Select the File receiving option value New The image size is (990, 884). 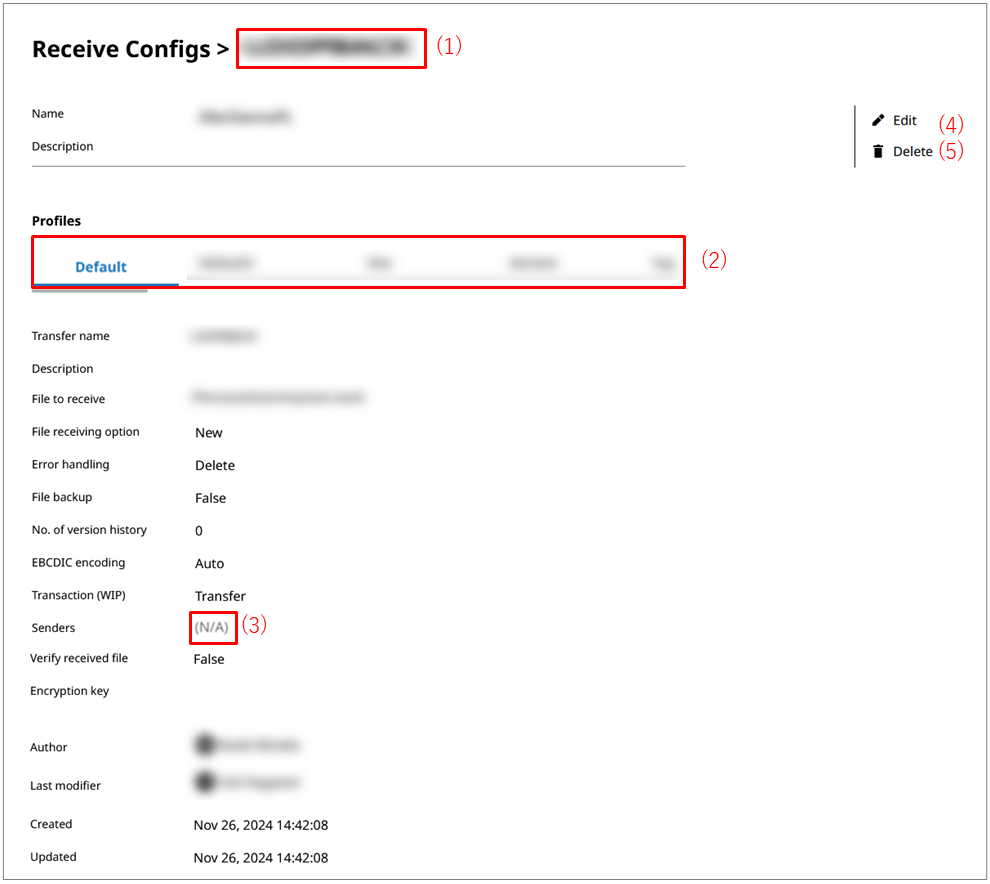tap(209, 433)
